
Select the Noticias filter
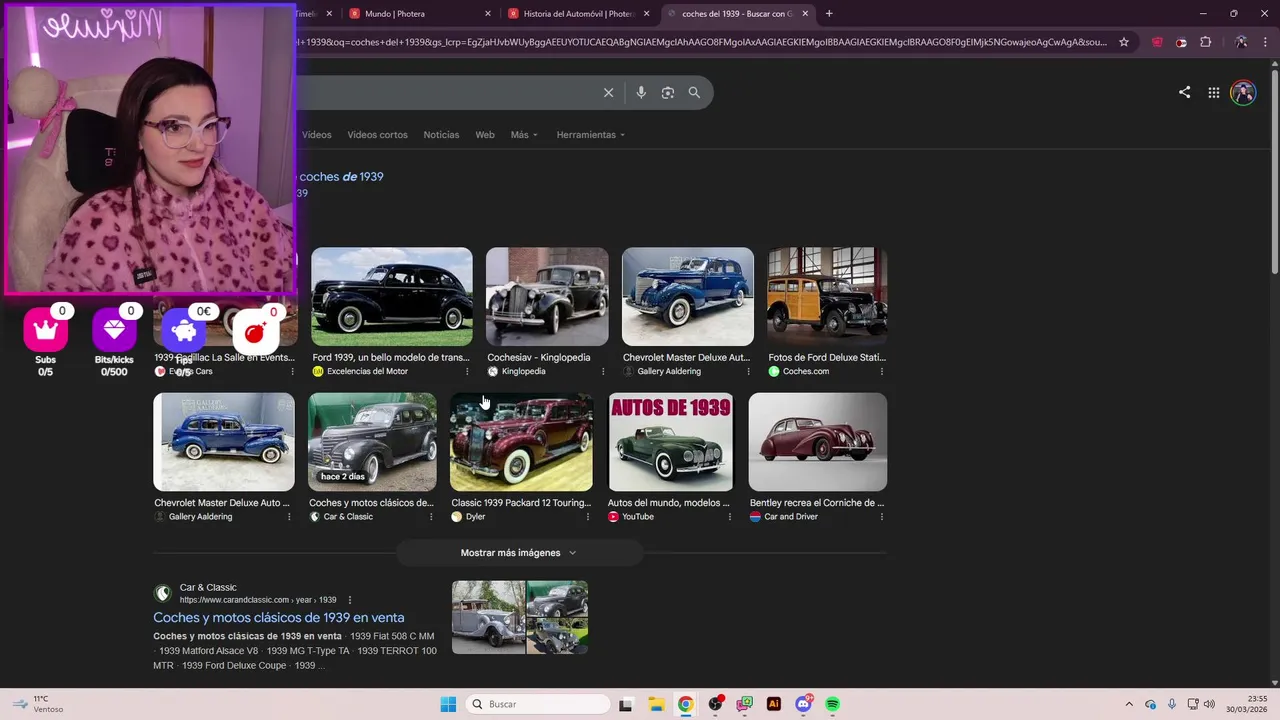441,135
